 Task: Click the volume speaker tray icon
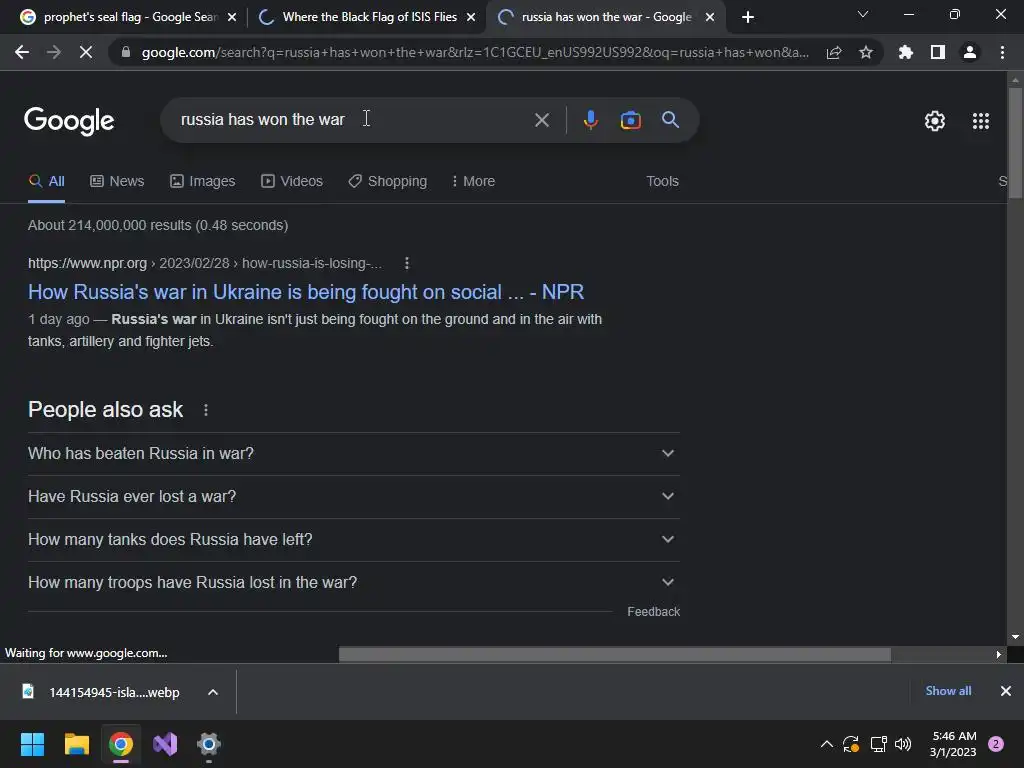(x=903, y=744)
